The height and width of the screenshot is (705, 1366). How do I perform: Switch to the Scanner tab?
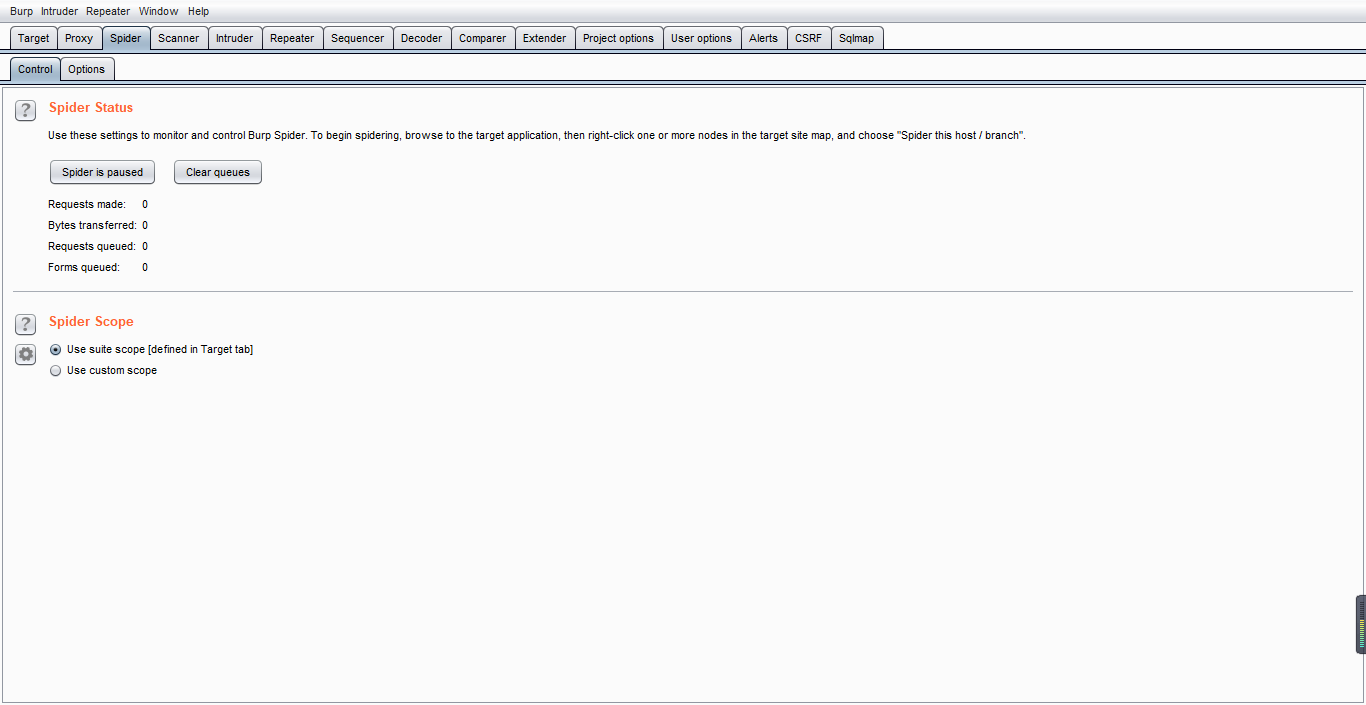[x=179, y=38]
